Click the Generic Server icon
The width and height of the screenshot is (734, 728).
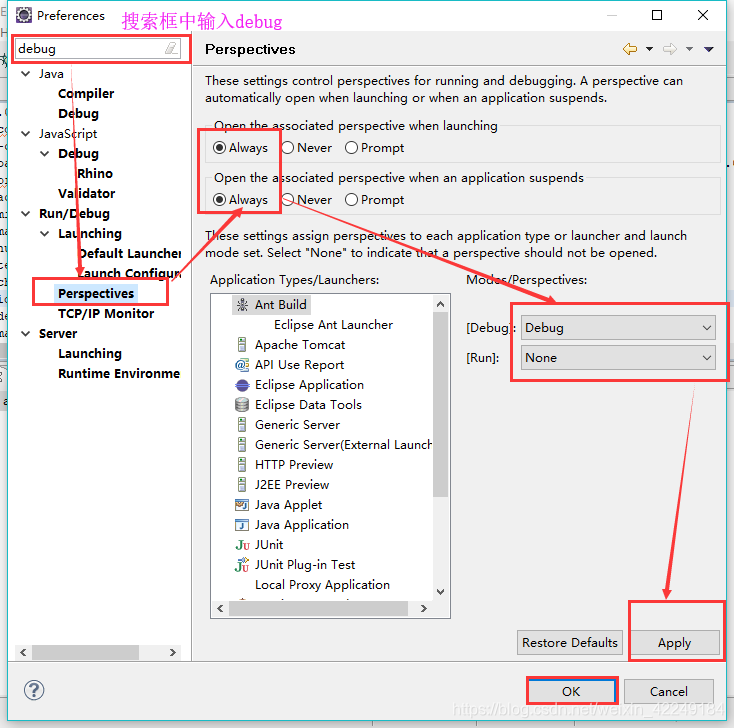[x=242, y=425]
